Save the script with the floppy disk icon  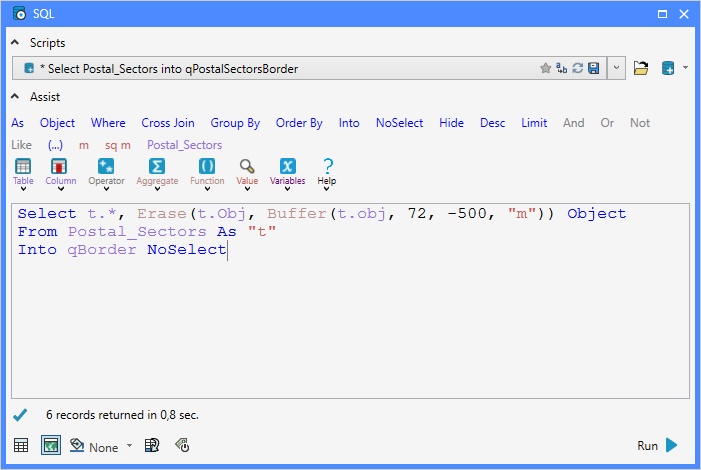tap(594, 68)
